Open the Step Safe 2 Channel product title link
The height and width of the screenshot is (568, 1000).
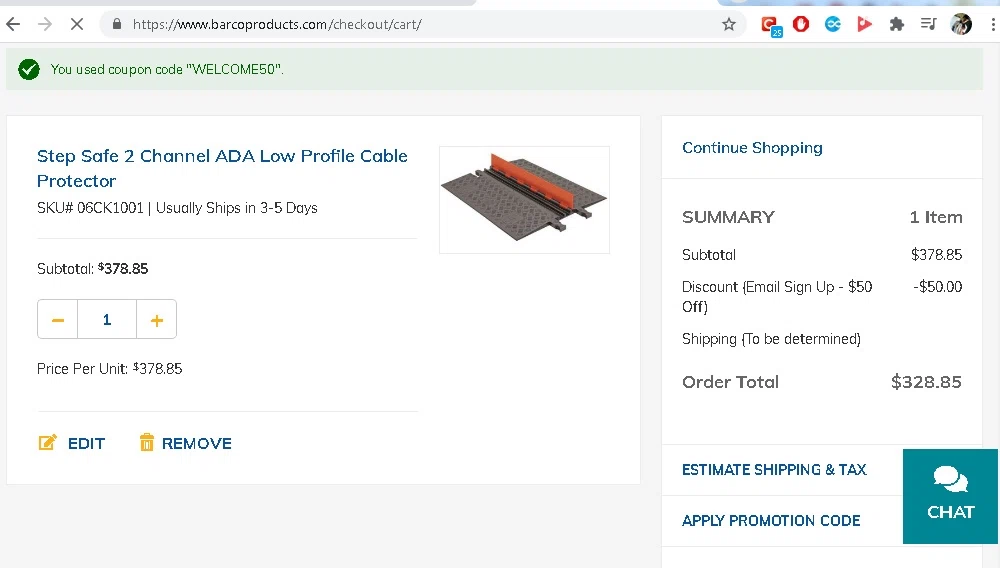(x=222, y=168)
